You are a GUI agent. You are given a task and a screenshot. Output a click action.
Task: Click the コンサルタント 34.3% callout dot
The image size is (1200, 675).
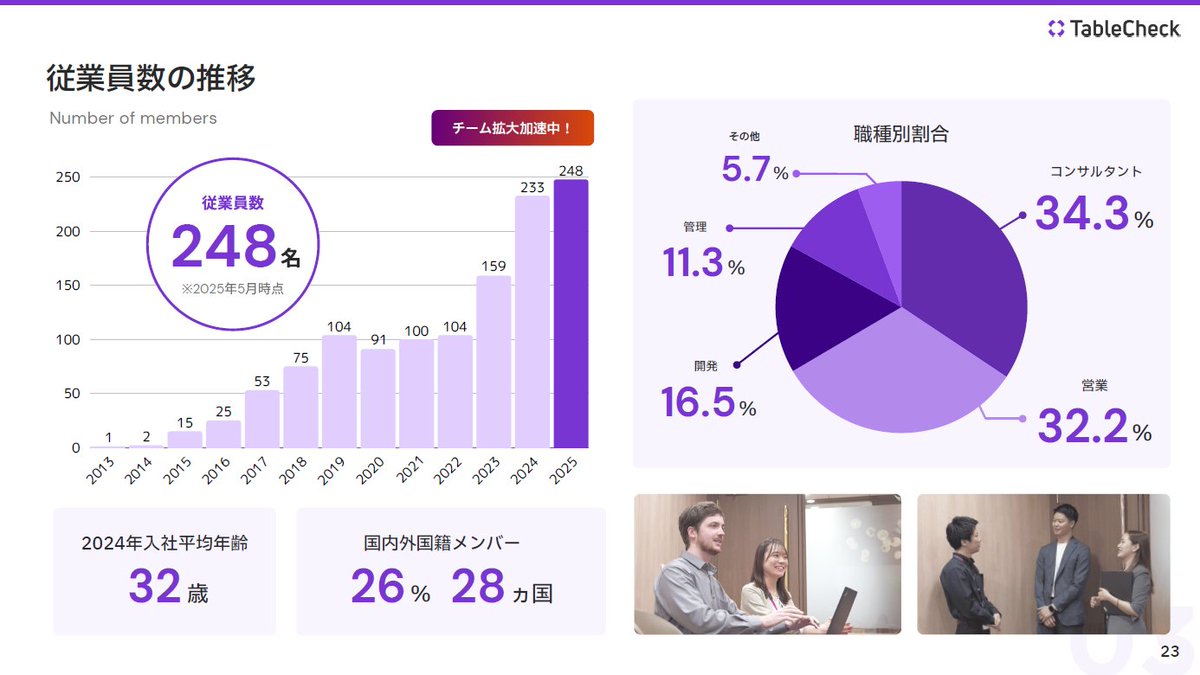[1022, 213]
